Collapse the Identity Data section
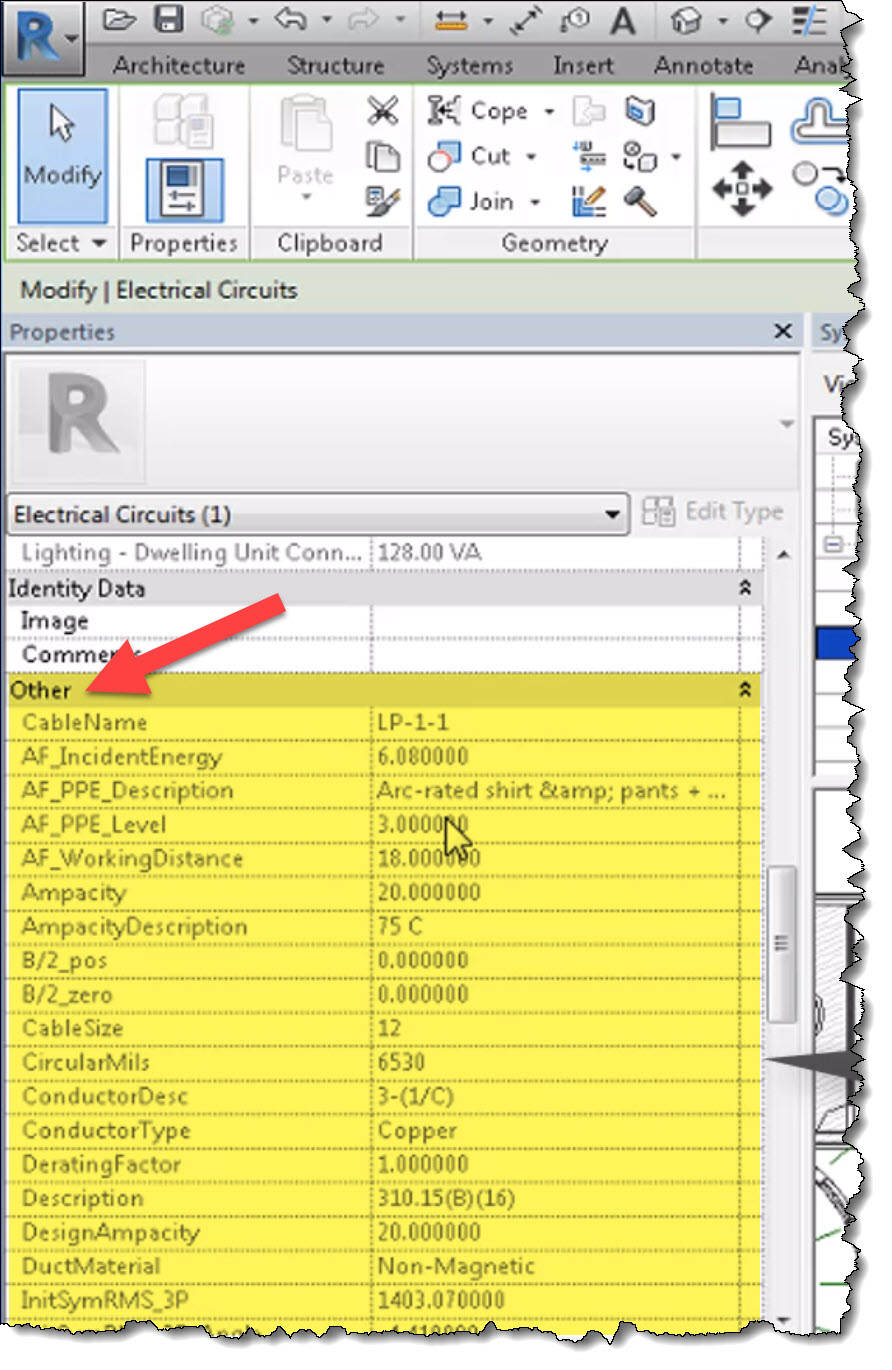The image size is (892, 1370). (745, 589)
